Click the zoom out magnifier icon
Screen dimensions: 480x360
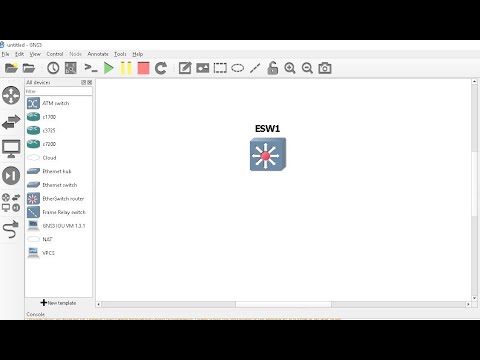click(307, 68)
